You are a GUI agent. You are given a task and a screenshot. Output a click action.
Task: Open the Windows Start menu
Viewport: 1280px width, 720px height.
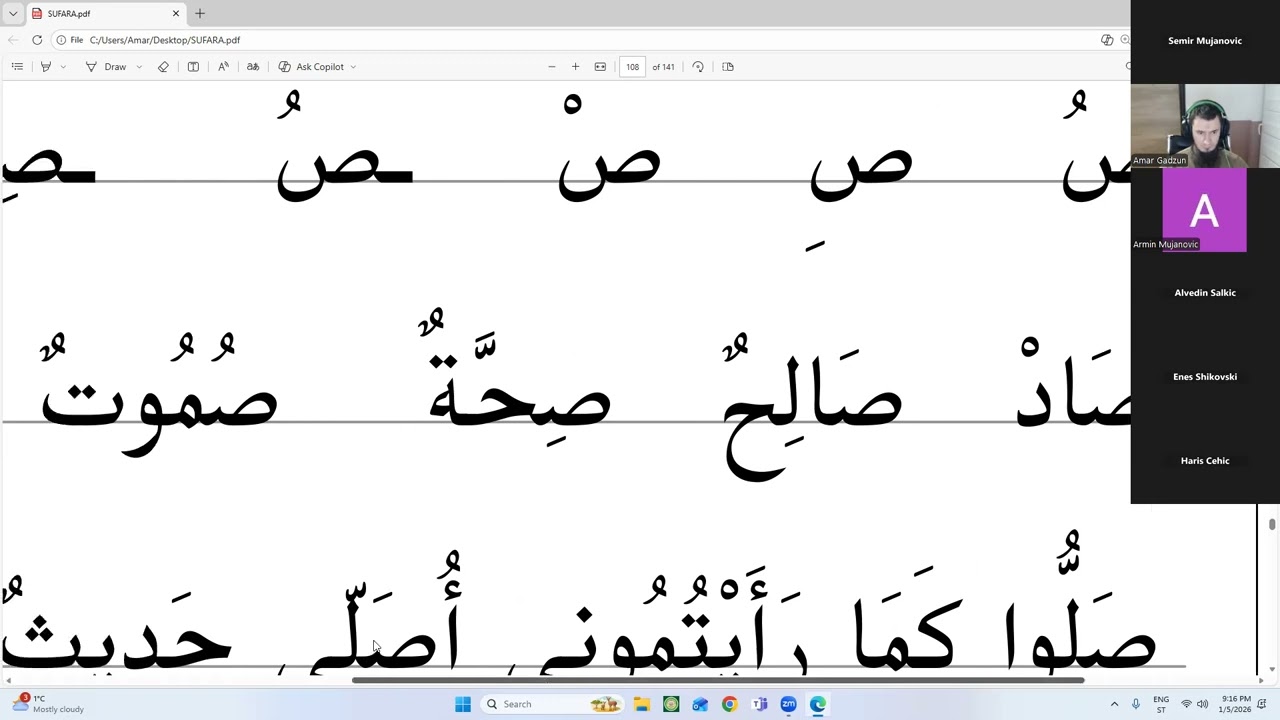pos(463,704)
